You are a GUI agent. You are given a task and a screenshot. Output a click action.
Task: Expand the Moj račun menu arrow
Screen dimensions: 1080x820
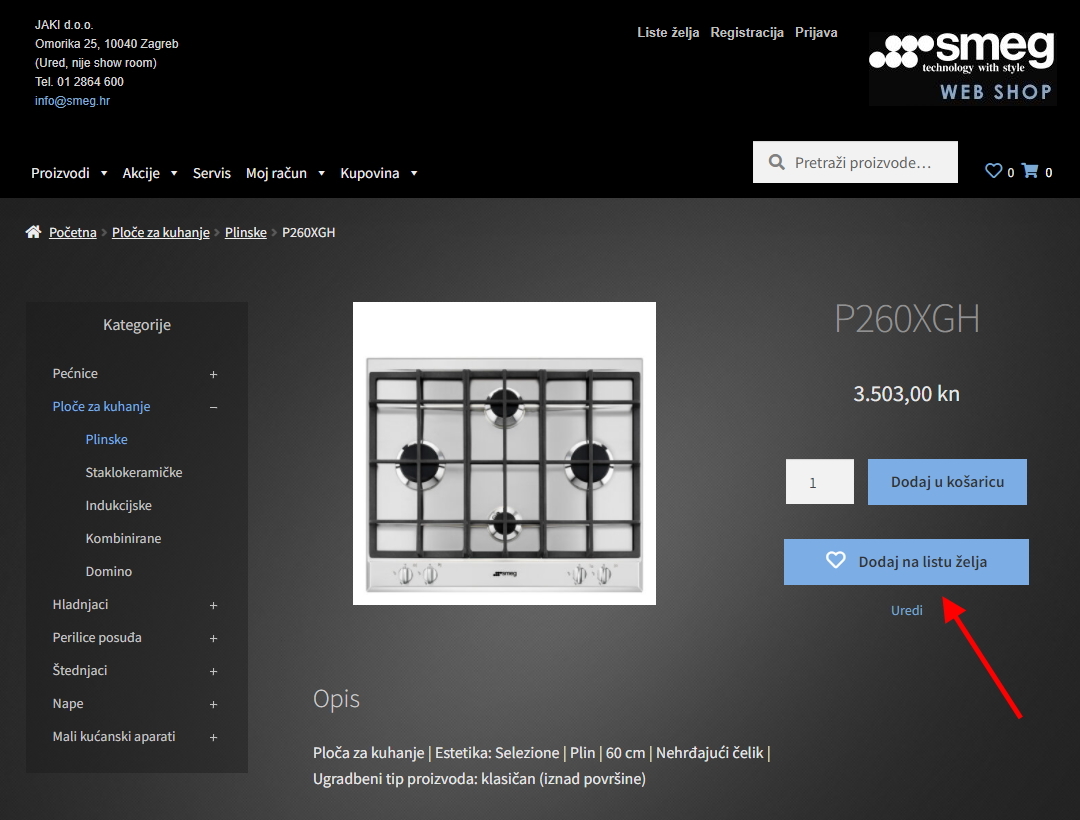[x=322, y=174]
